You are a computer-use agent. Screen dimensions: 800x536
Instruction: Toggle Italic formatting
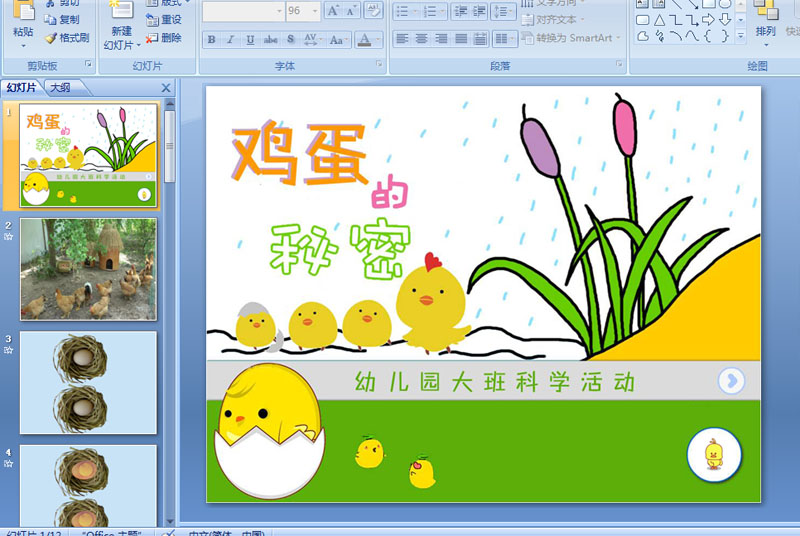point(231,40)
